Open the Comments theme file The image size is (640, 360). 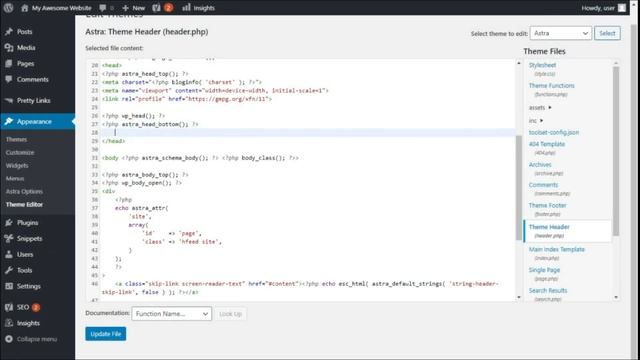[x=543, y=184]
